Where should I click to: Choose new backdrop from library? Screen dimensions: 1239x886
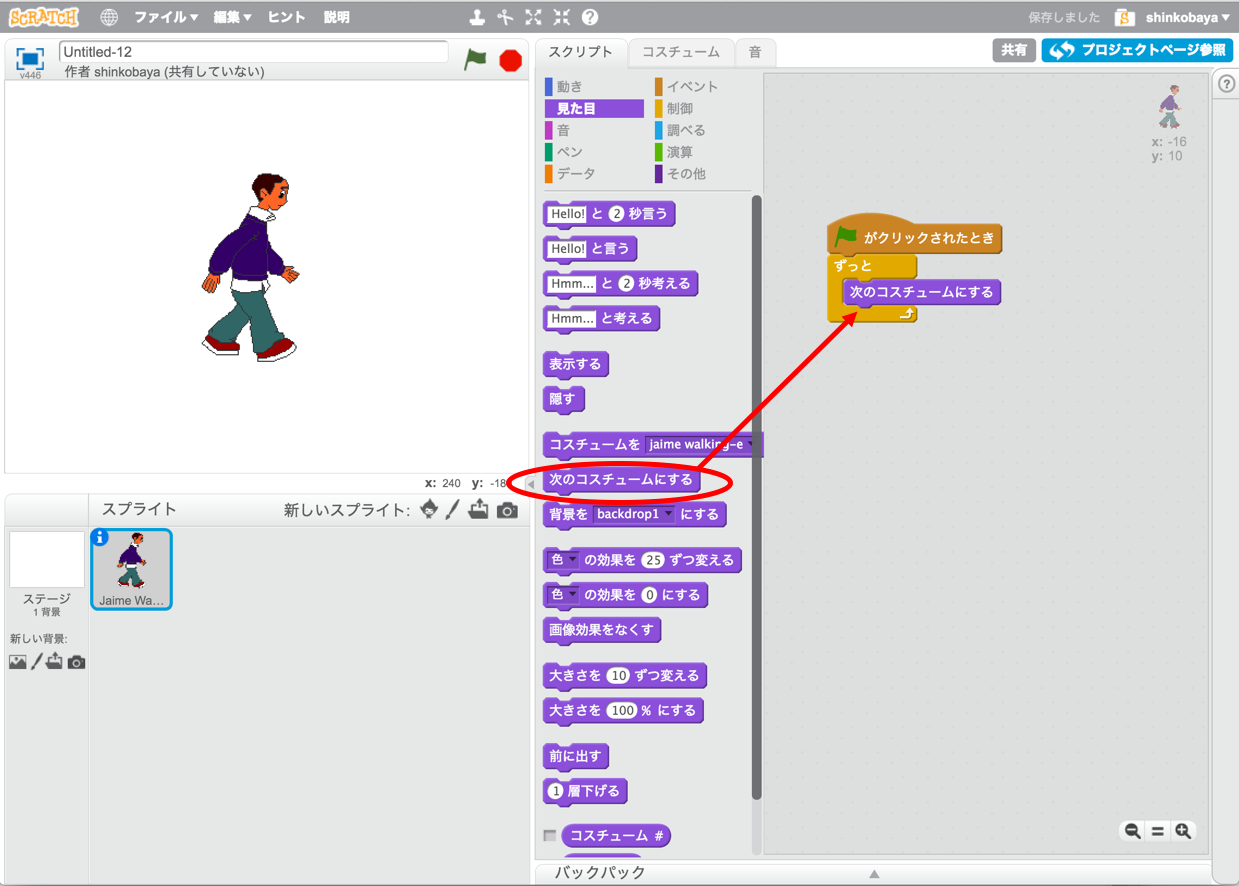[x=17, y=662]
